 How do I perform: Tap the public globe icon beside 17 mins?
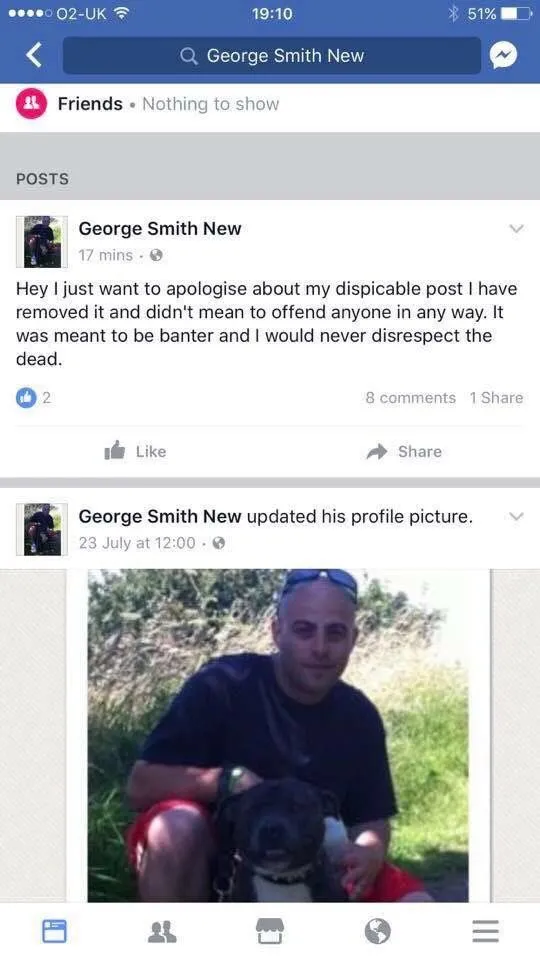[x=156, y=255]
